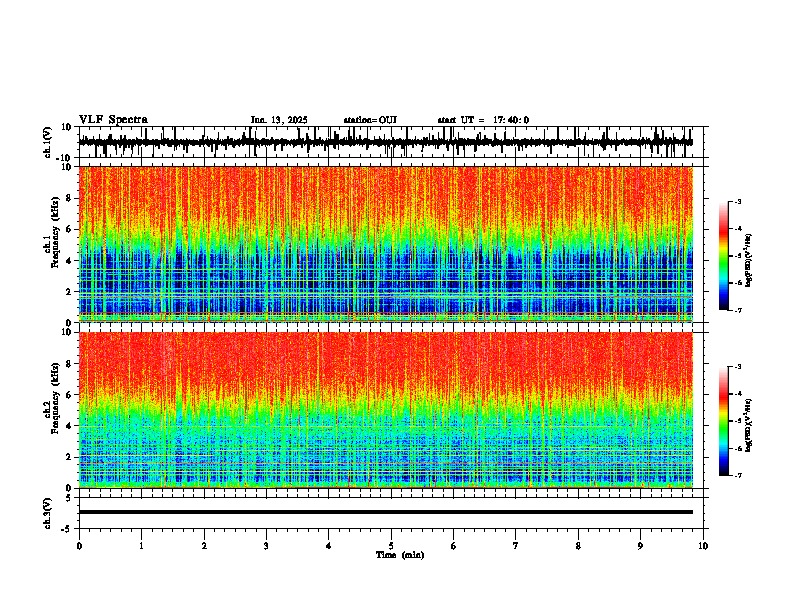
Task: Click time axis tick label "10"
Action: pos(703,546)
